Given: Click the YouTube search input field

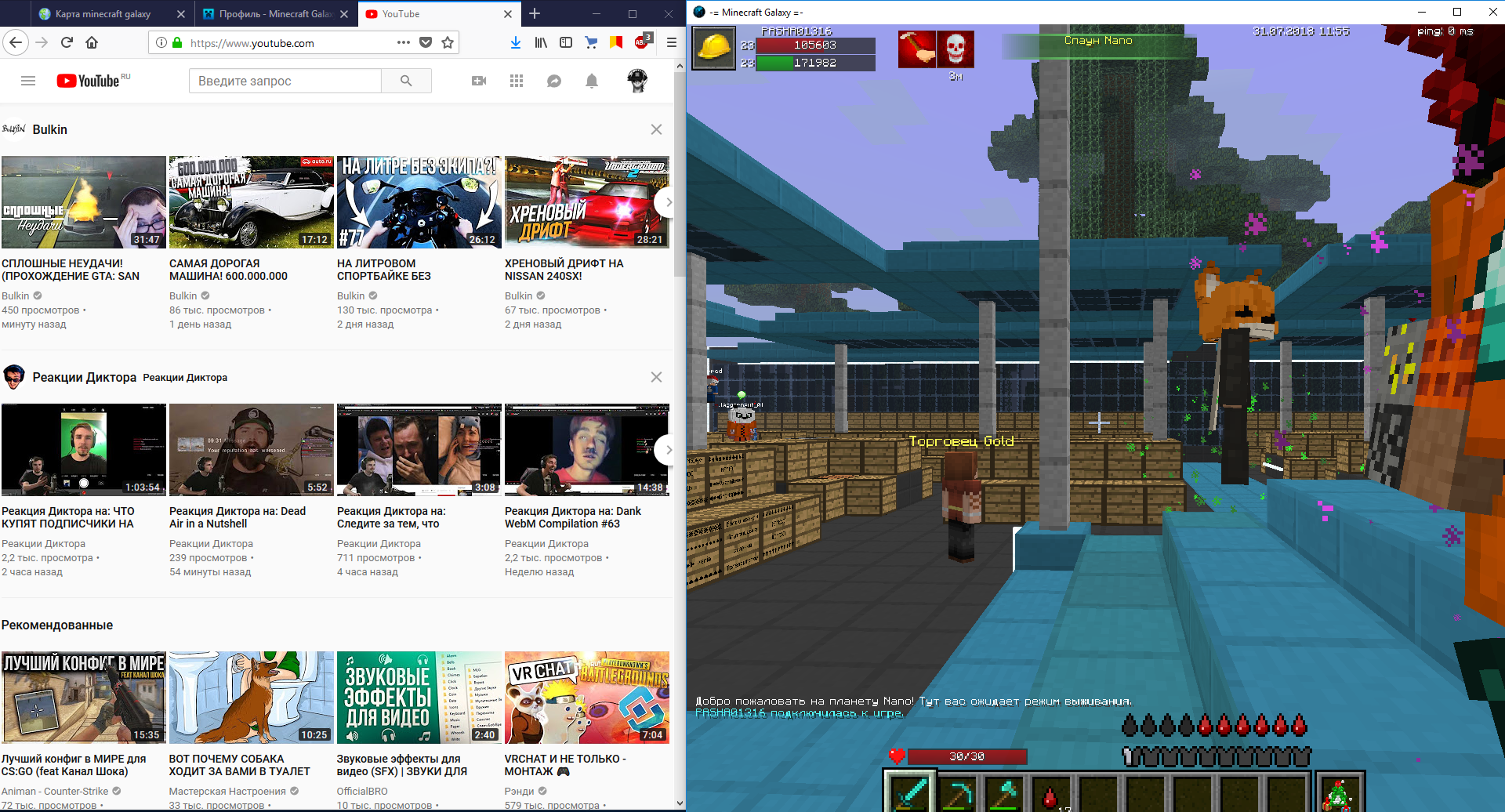Looking at the screenshot, I should coord(285,81).
